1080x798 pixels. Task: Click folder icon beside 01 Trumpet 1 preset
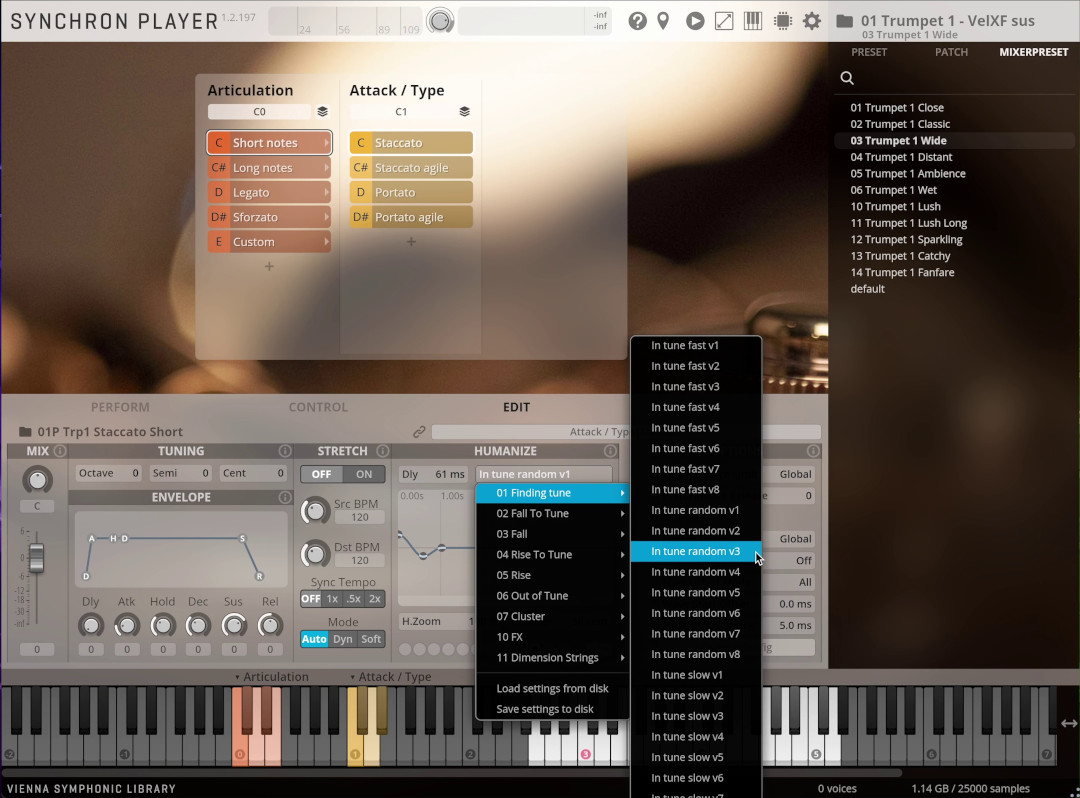tap(844, 21)
